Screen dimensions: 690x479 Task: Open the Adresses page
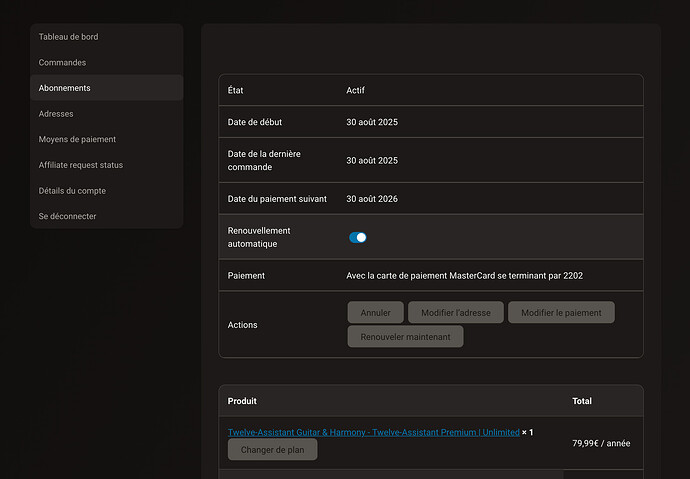(x=56, y=114)
